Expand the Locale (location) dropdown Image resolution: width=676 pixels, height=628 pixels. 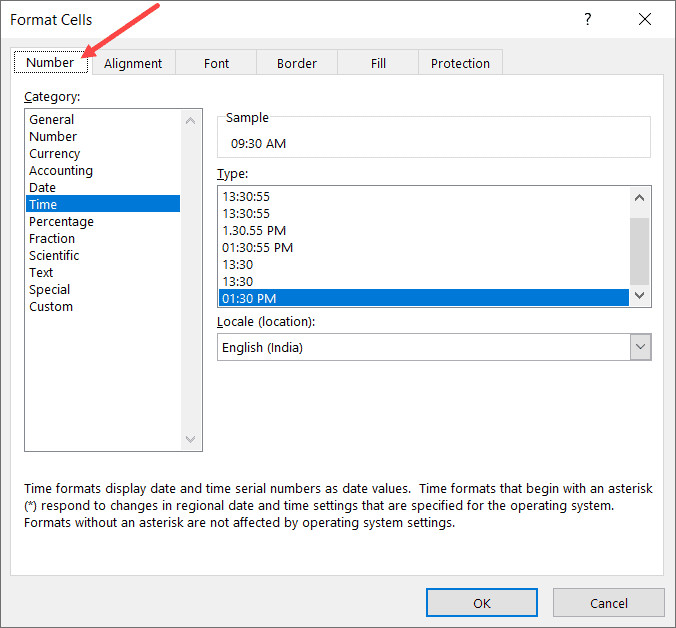tap(640, 347)
